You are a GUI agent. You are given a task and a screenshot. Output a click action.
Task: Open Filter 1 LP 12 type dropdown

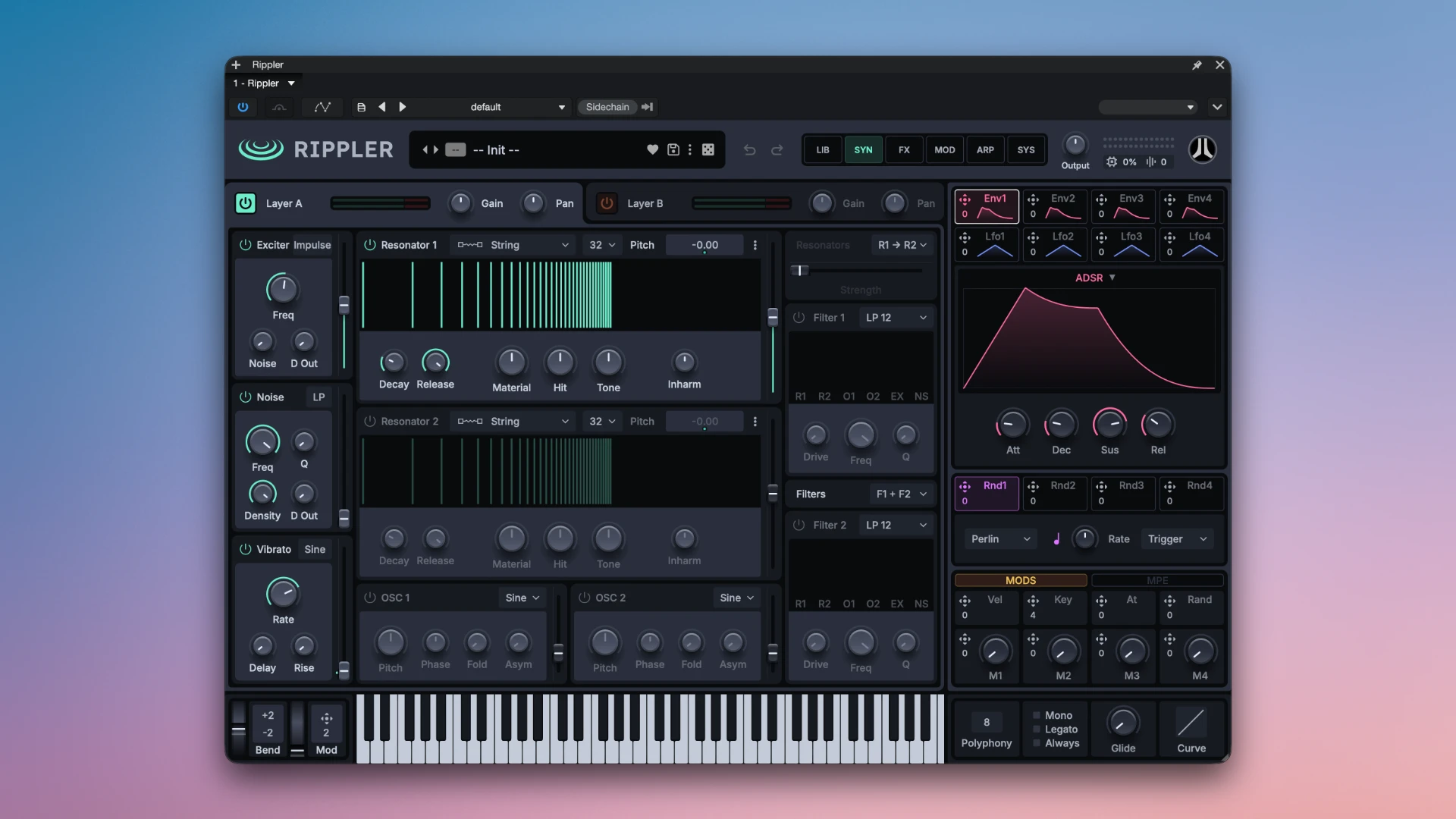pos(896,318)
